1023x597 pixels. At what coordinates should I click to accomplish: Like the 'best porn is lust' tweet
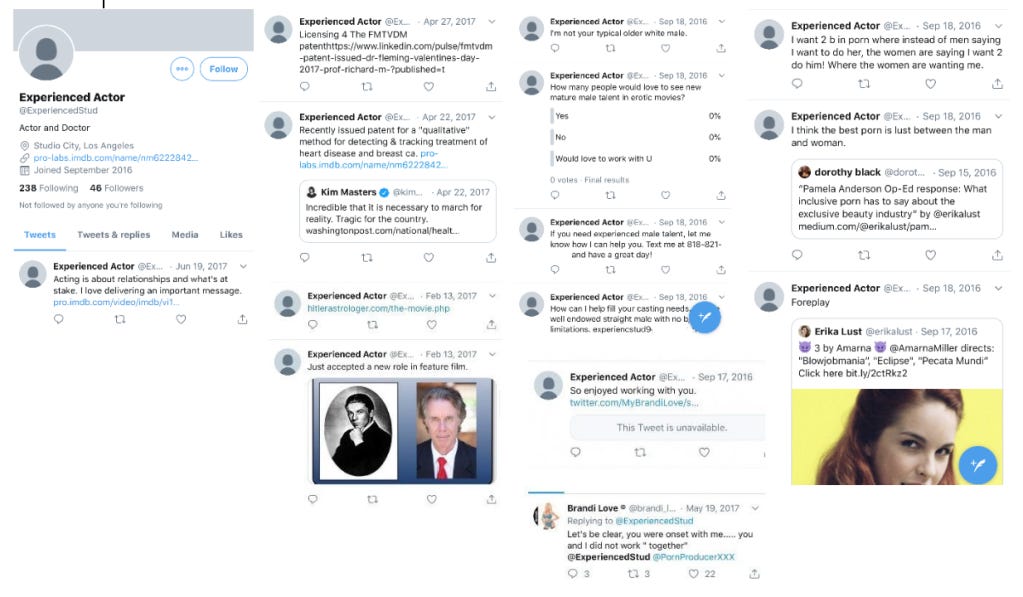pos(930,255)
